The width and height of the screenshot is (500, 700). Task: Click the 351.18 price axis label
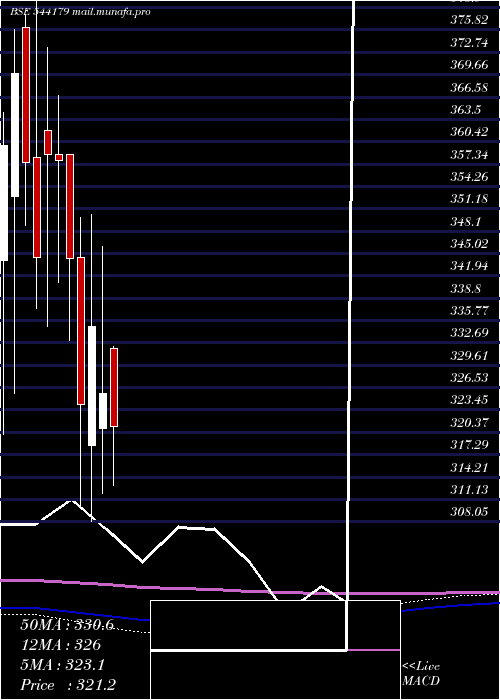469,199
